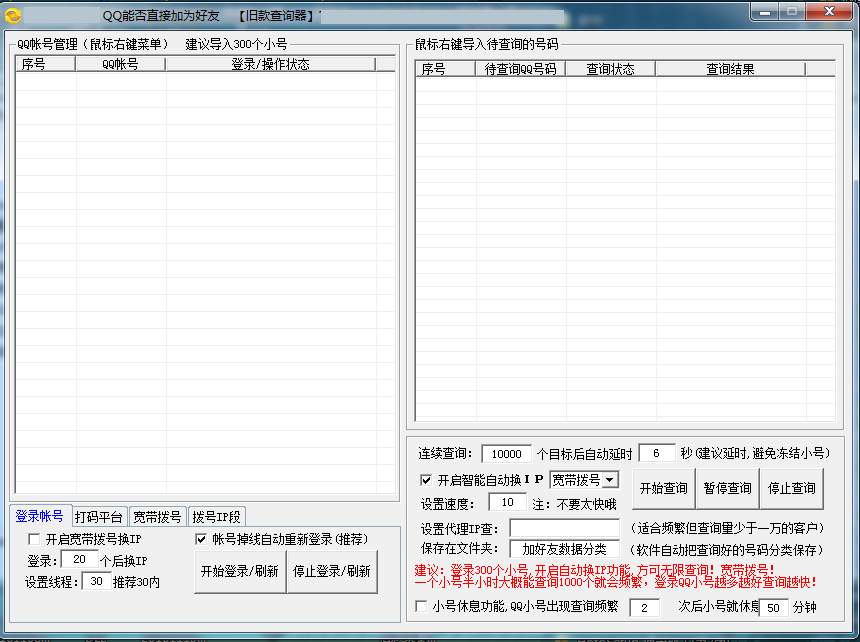The height and width of the screenshot is (642, 860).
Task: Enable 小号休息功能 checkbox
Action: (x=421, y=606)
